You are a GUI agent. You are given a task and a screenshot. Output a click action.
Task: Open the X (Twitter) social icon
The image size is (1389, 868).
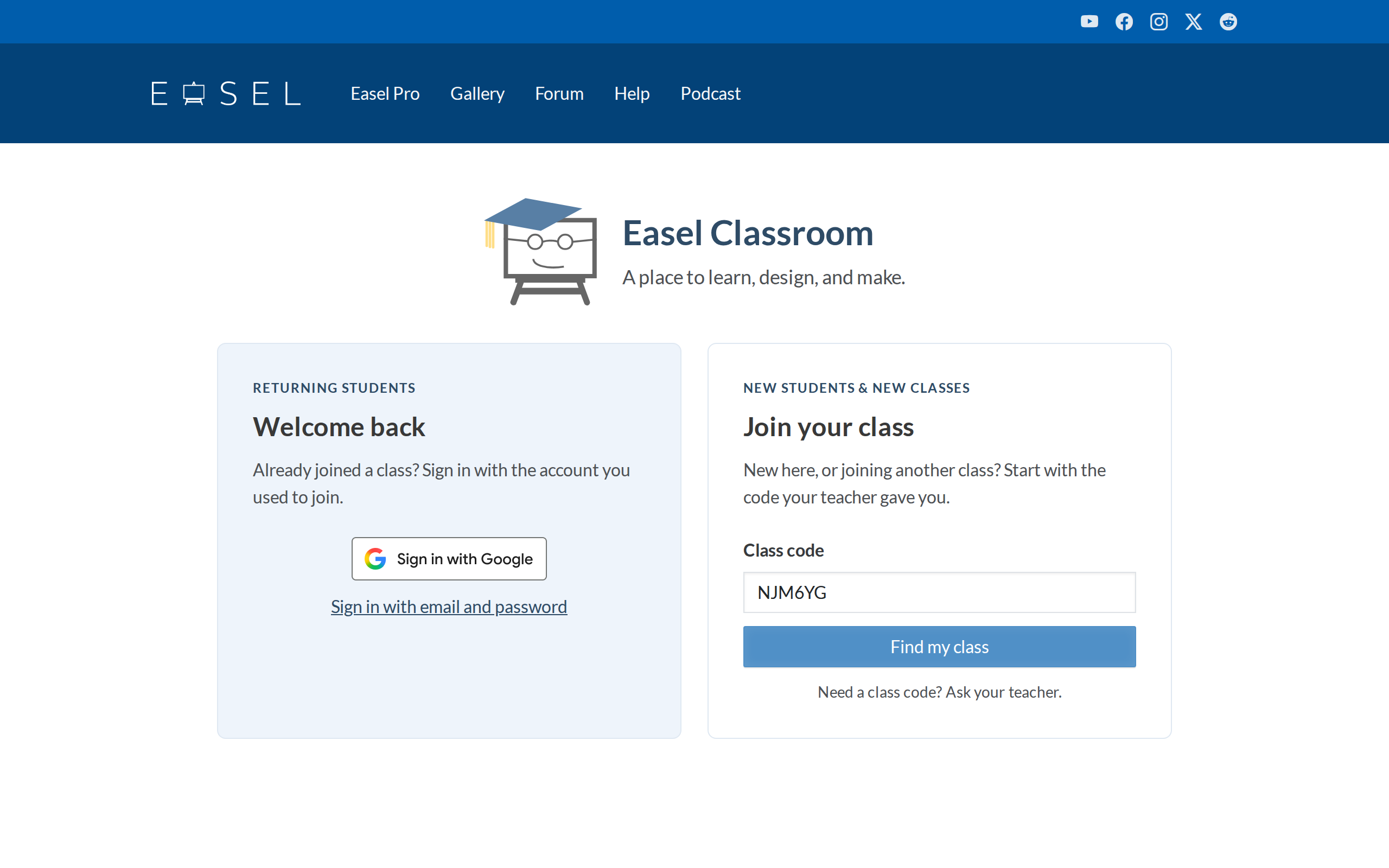click(1193, 22)
